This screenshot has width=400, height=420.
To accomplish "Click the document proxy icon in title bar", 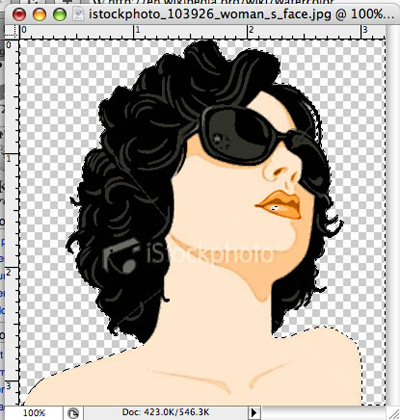I will click(79, 15).
